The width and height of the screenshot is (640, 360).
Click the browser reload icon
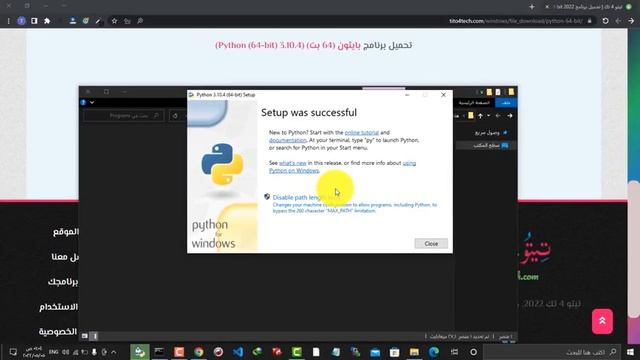pyautogui.click(x=605, y=21)
